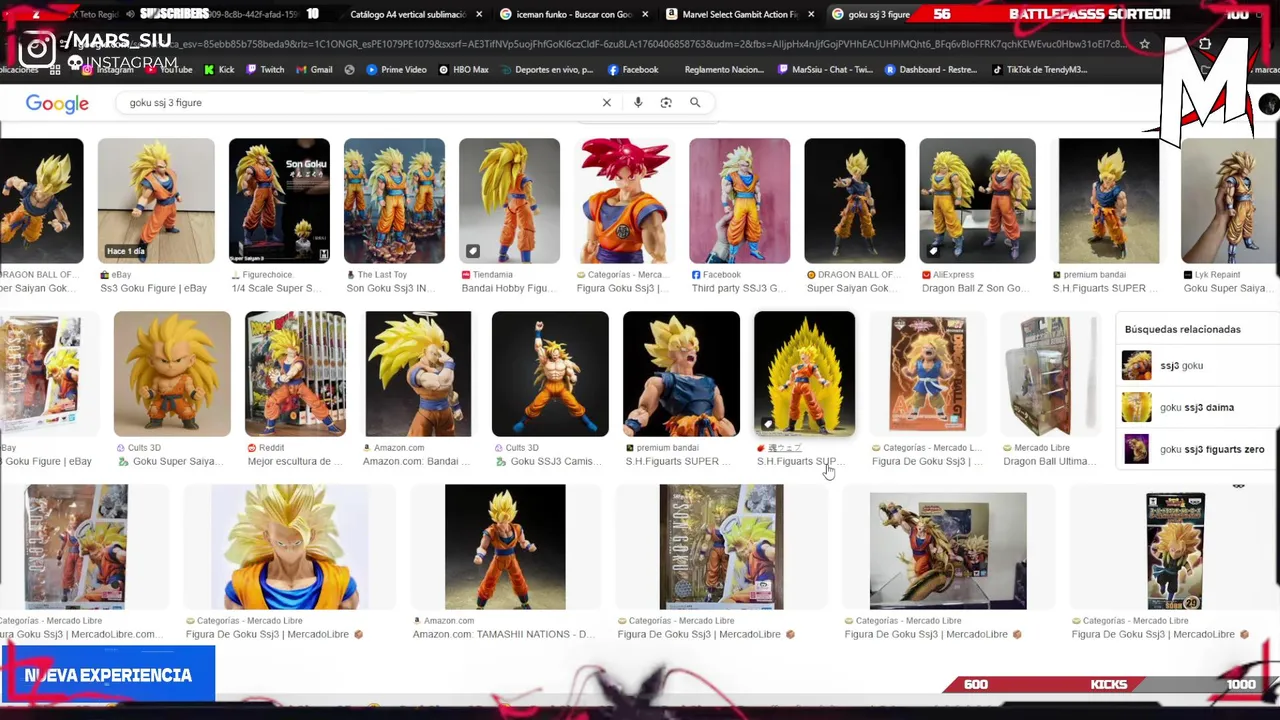
Task: Open the Reddit Mejor escultura image
Action: [295, 374]
